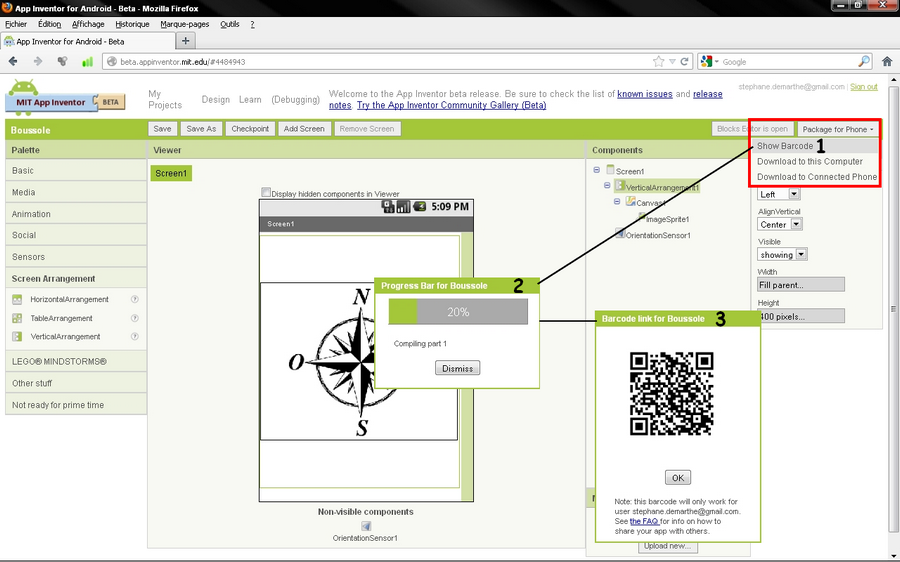
Task: Click the 20% compile progress bar
Action: 458,312
